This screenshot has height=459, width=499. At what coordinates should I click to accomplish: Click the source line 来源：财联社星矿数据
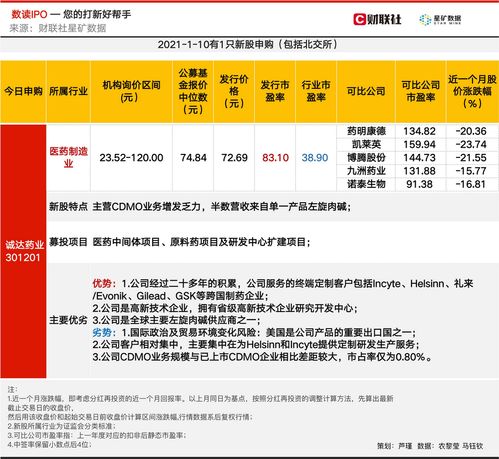coord(58,28)
